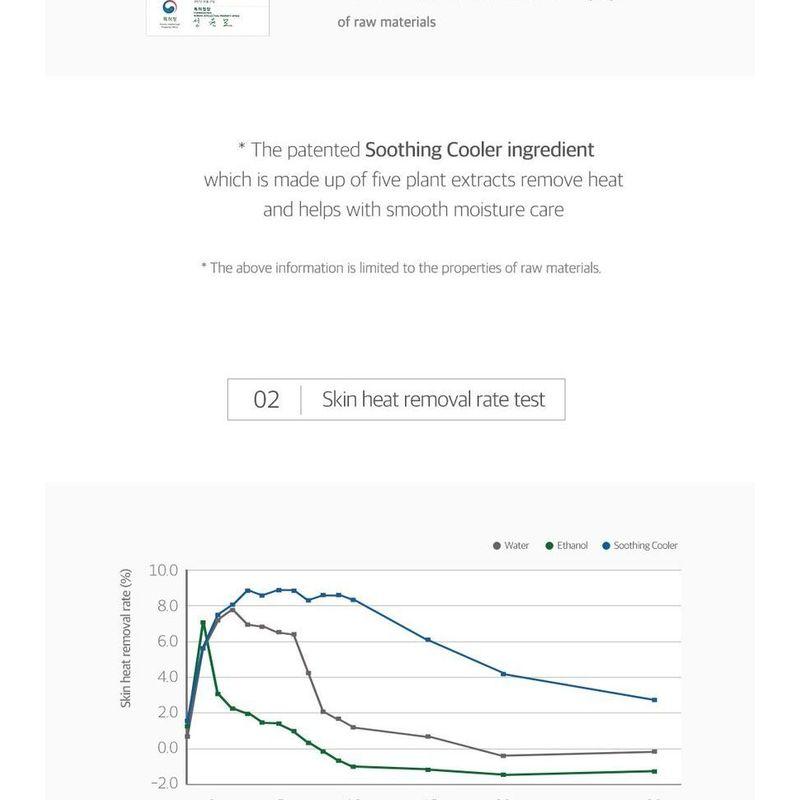Click the 6.0 y-axis tick label
The height and width of the screenshot is (800, 800).
[167, 641]
